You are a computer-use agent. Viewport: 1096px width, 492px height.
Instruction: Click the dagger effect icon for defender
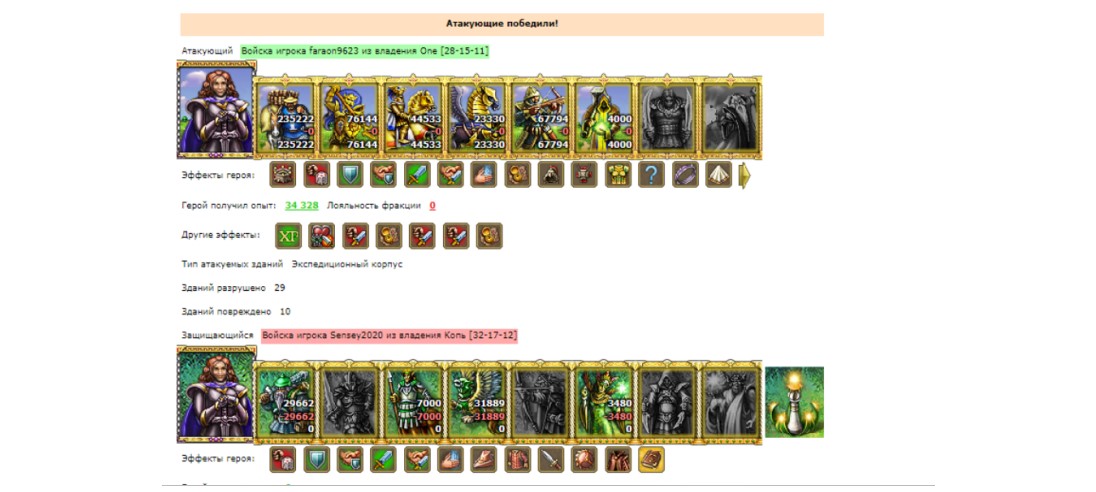(x=551, y=460)
